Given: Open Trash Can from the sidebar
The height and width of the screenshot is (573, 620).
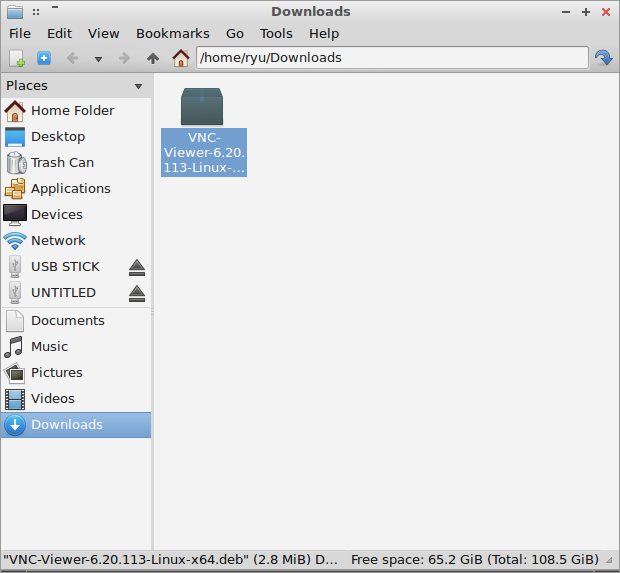Looking at the screenshot, I should pos(76,163).
